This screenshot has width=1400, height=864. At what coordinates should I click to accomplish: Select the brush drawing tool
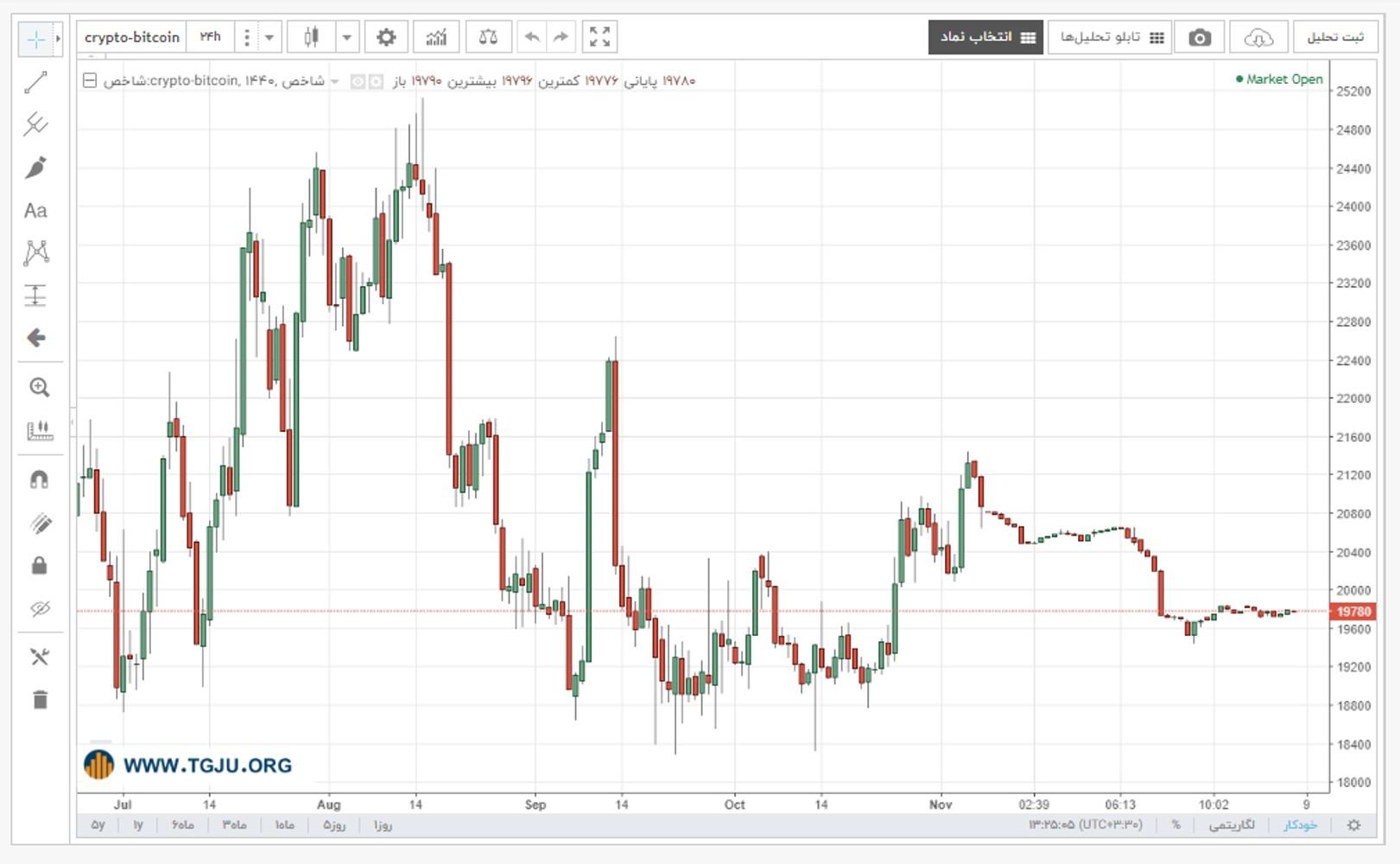(x=35, y=168)
